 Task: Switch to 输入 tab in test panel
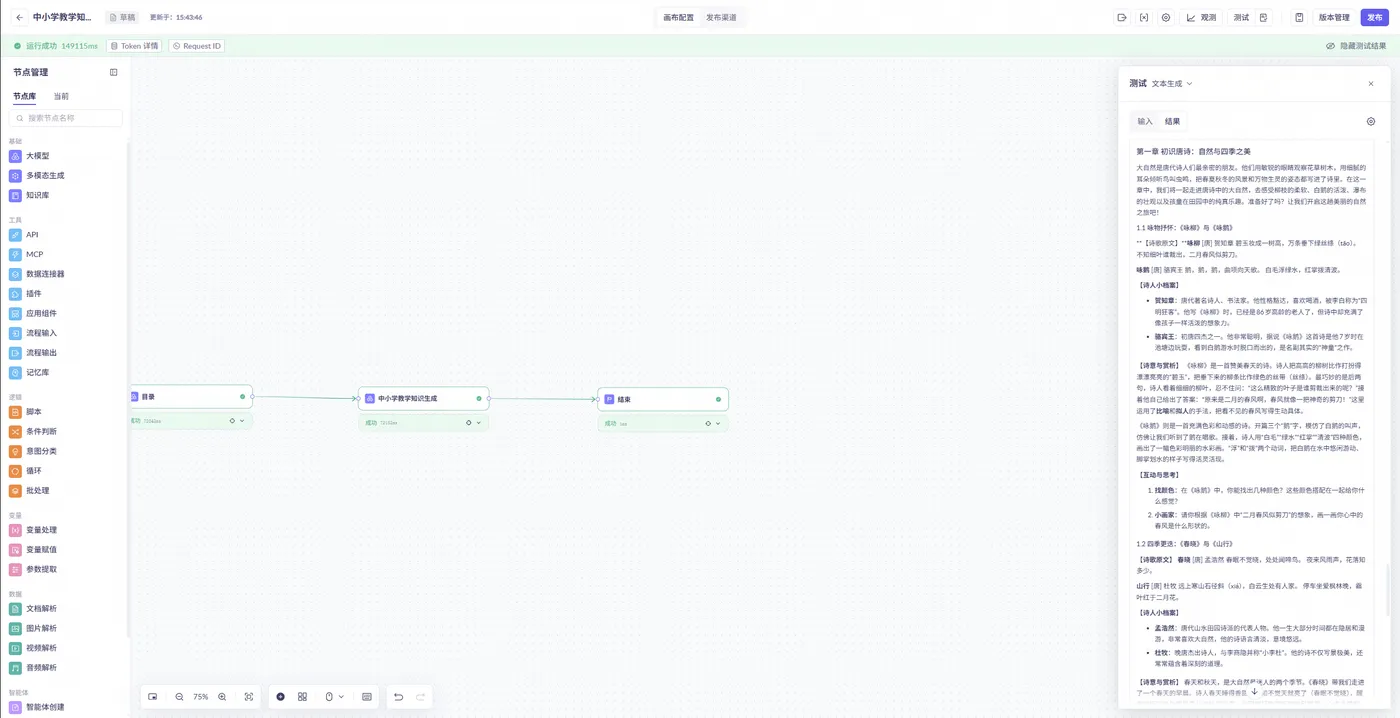tap(1145, 121)
